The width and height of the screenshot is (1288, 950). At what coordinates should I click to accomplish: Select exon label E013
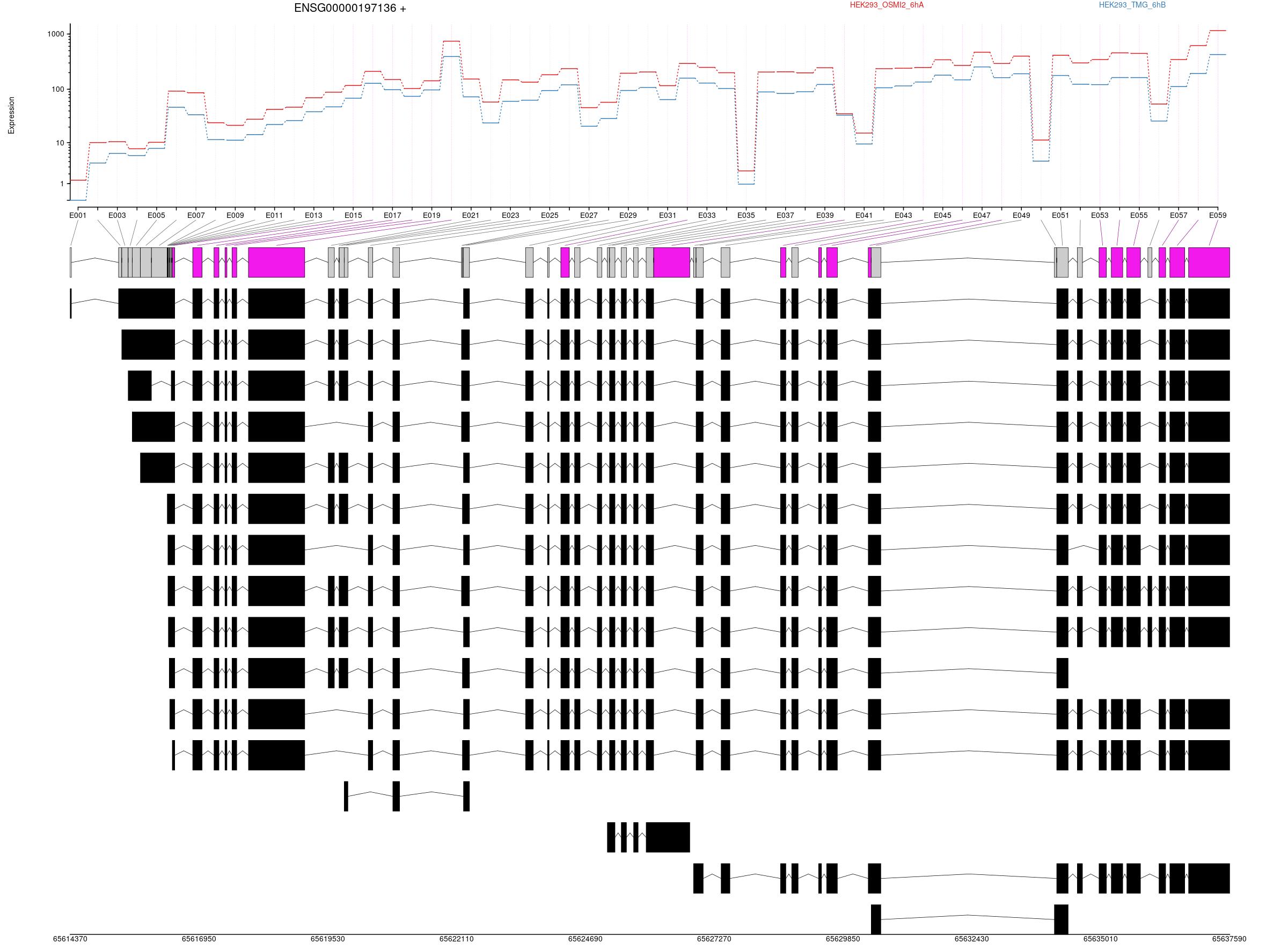point(313,216)
